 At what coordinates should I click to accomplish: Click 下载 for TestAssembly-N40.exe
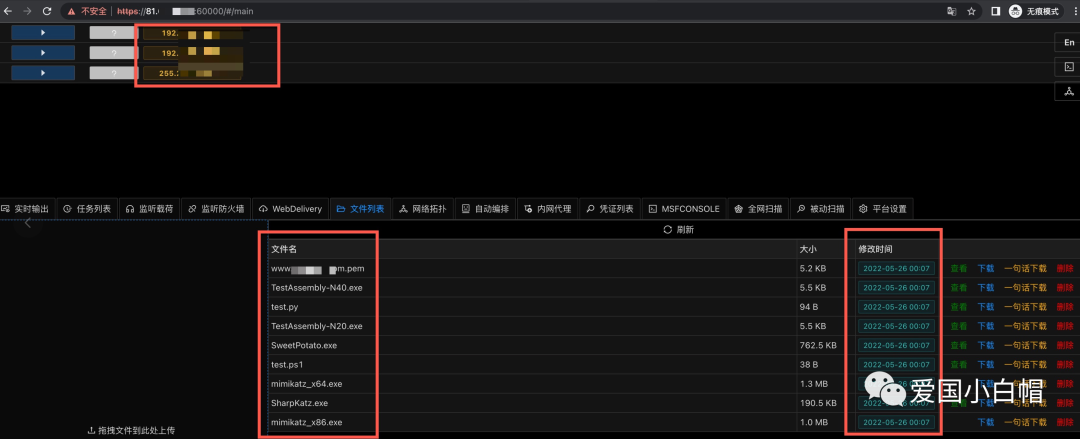pos(986,287)
